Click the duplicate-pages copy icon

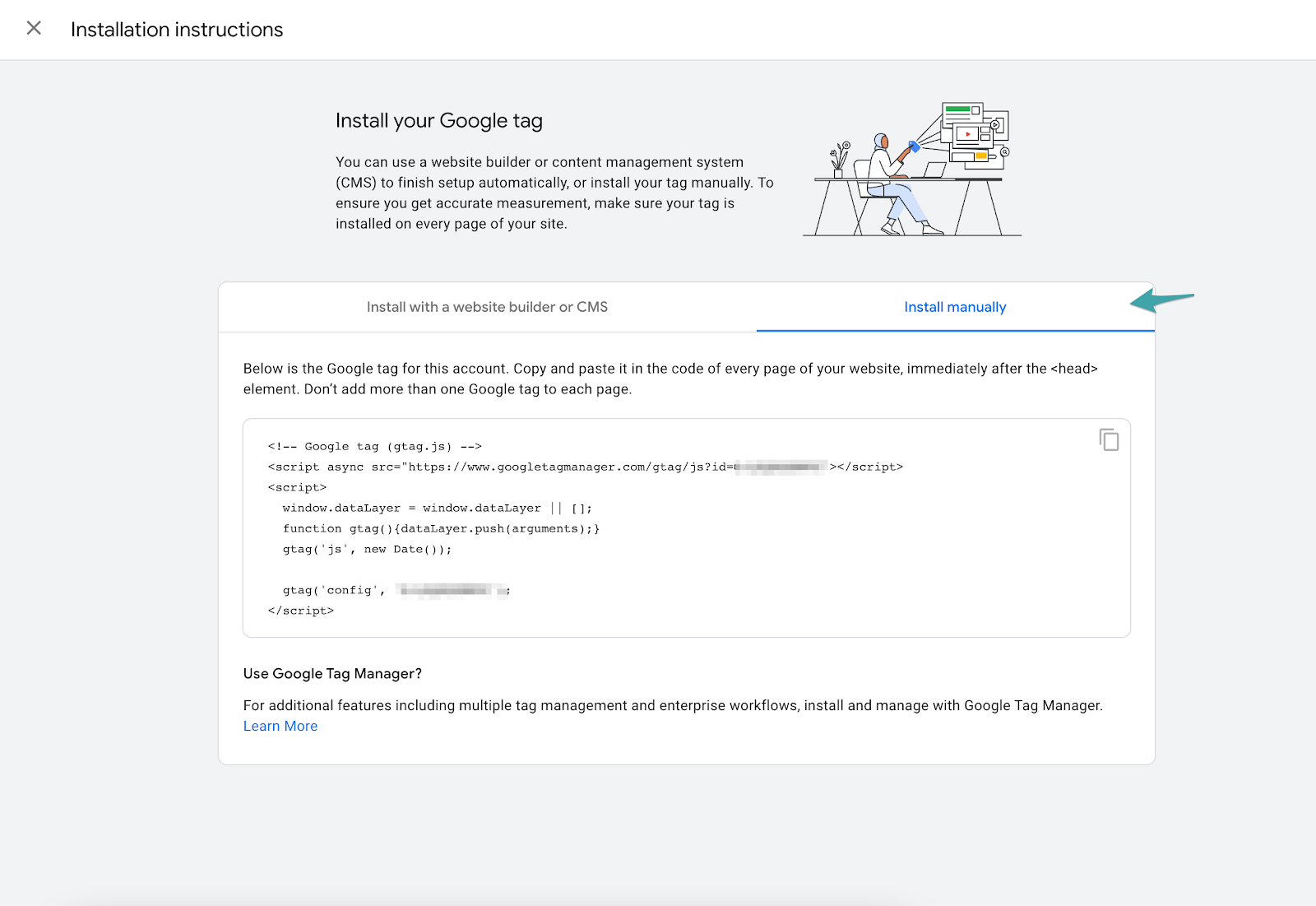tap(1108, 439)
